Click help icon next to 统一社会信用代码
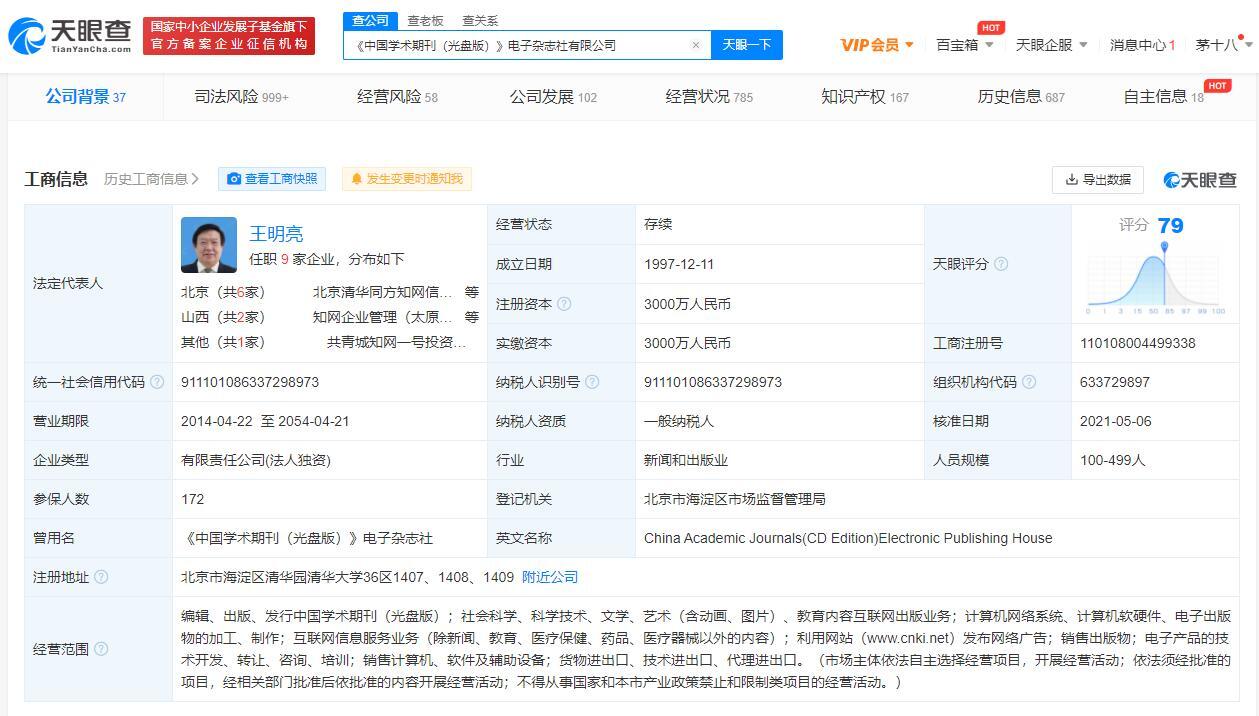 pyautogui.click(x=157, y=382)
